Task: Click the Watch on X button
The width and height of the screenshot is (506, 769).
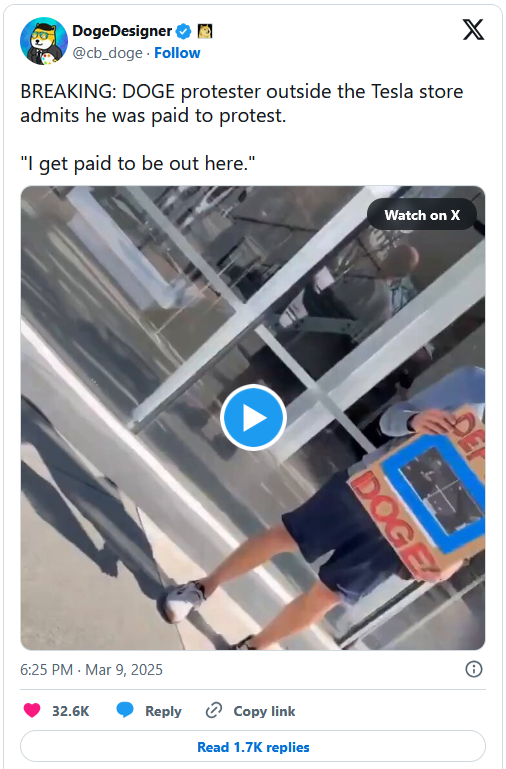Action: [422, 215]
